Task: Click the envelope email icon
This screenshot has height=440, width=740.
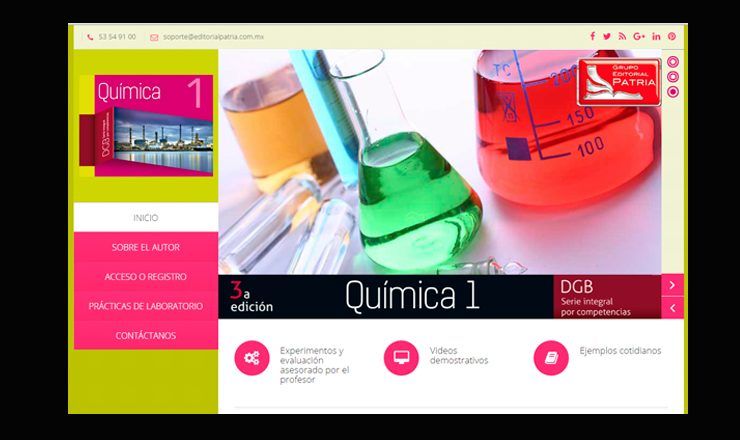Action: click(x=154, y=37)
